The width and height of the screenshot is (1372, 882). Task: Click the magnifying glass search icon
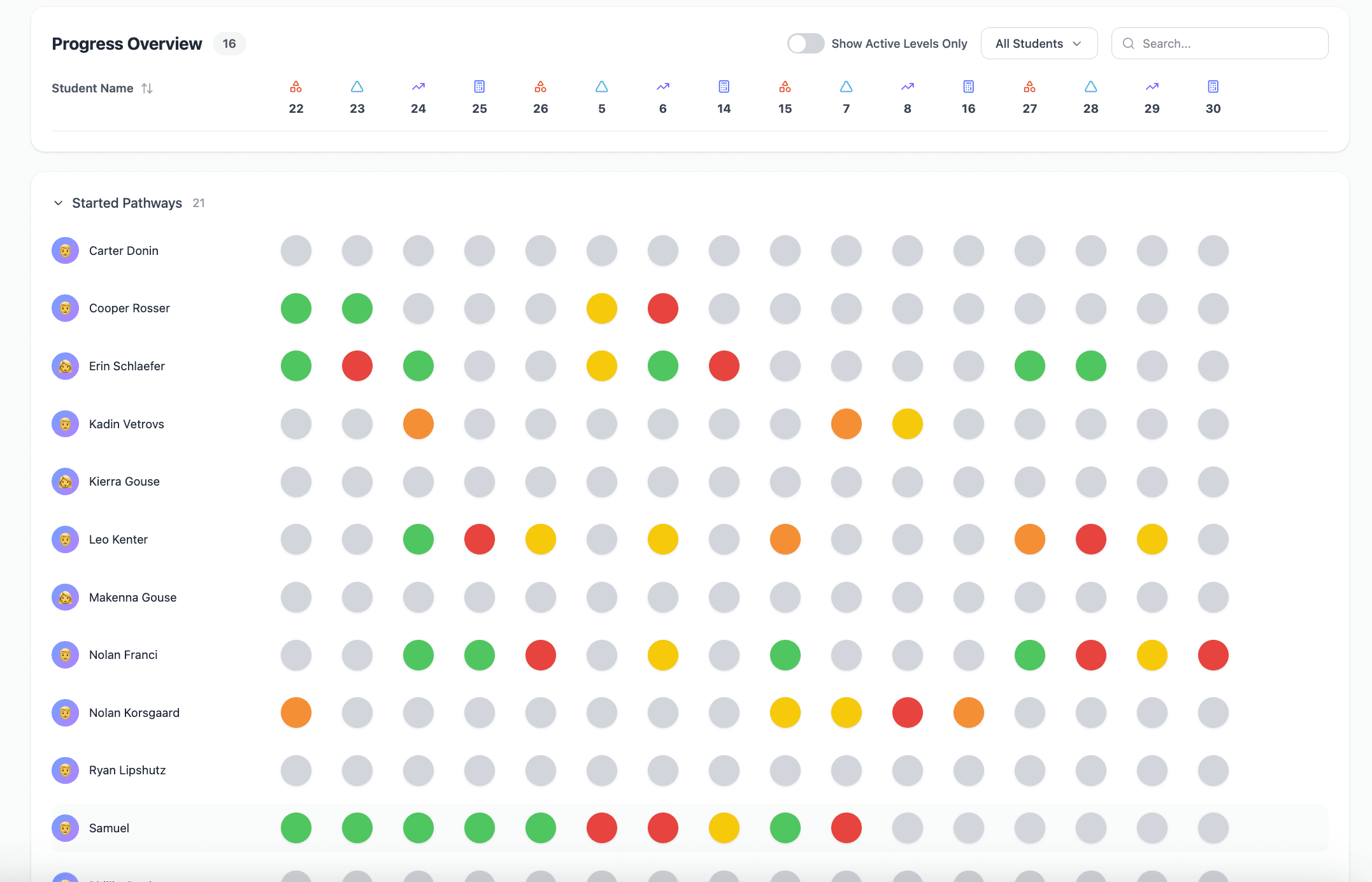(1129, 43)
